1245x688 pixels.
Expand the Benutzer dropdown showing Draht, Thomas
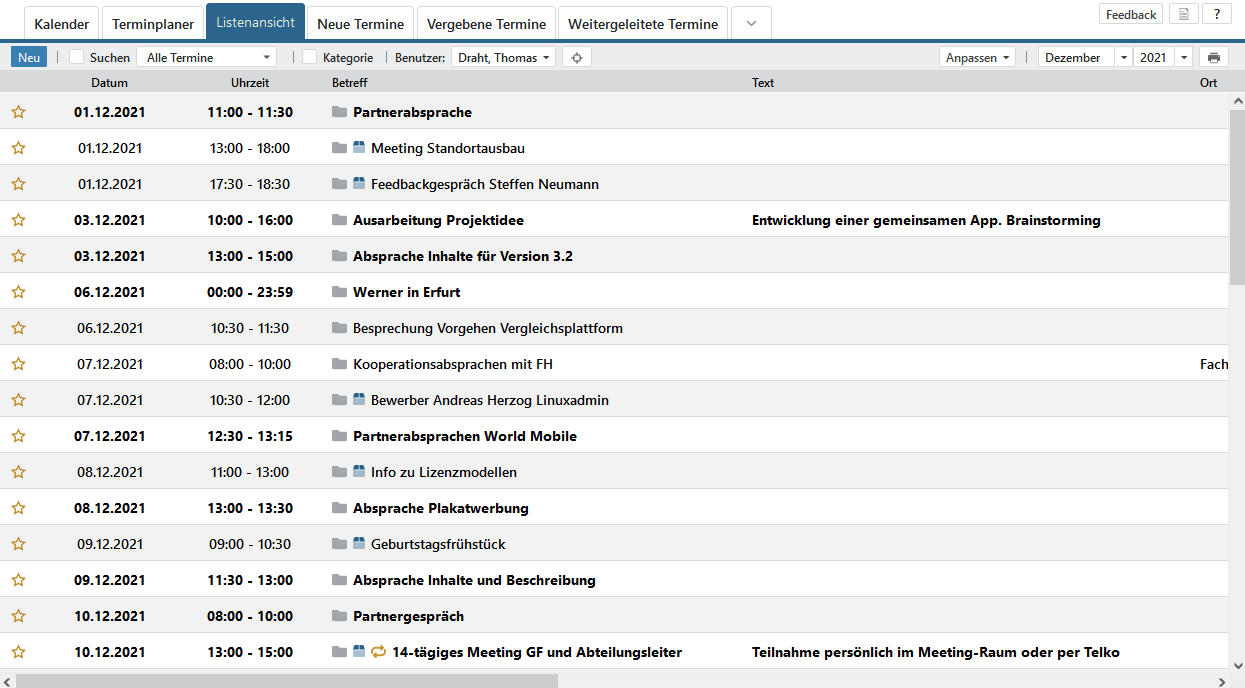pos(505,58)
